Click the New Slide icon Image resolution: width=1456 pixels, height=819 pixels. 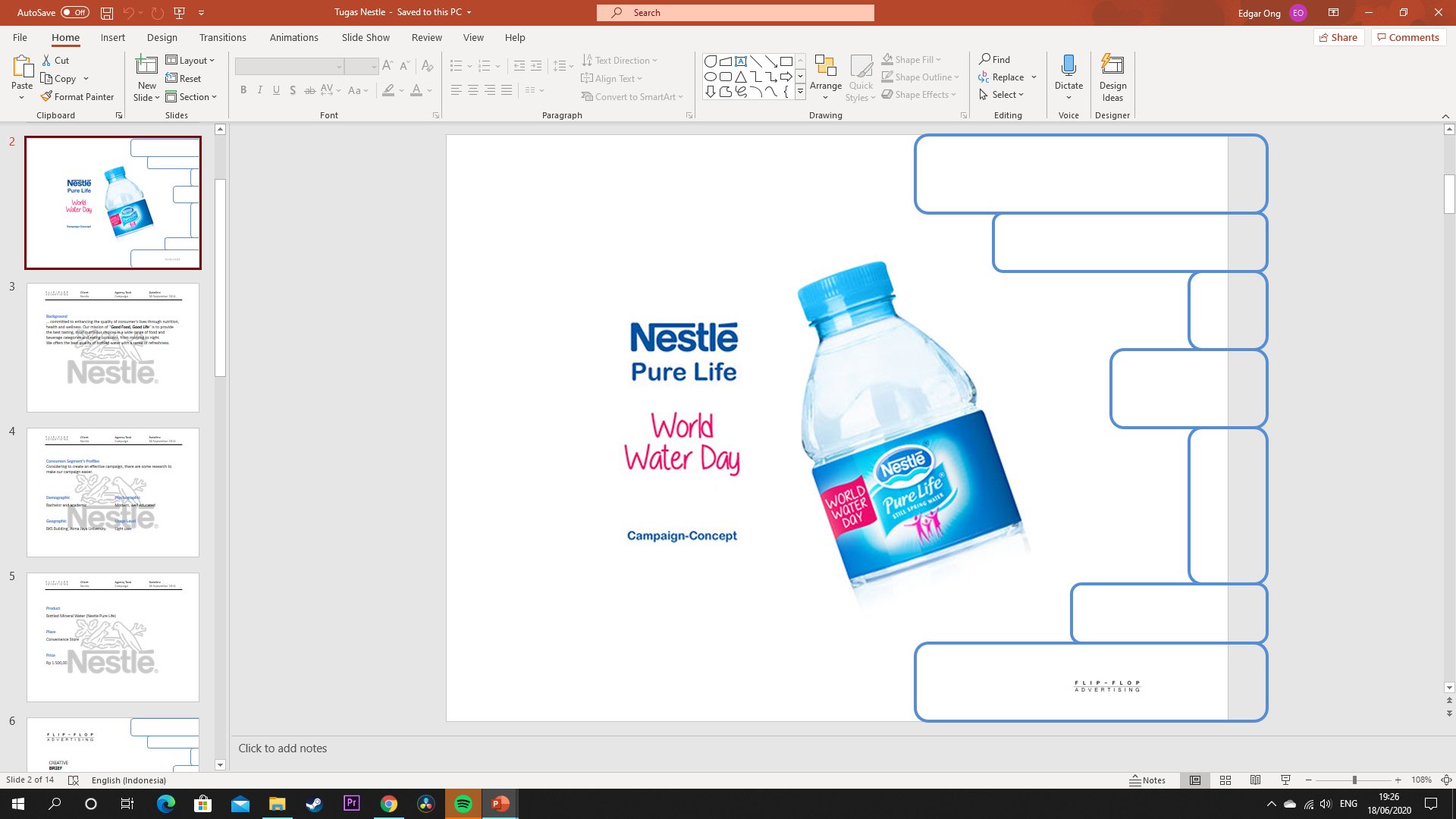146,65
